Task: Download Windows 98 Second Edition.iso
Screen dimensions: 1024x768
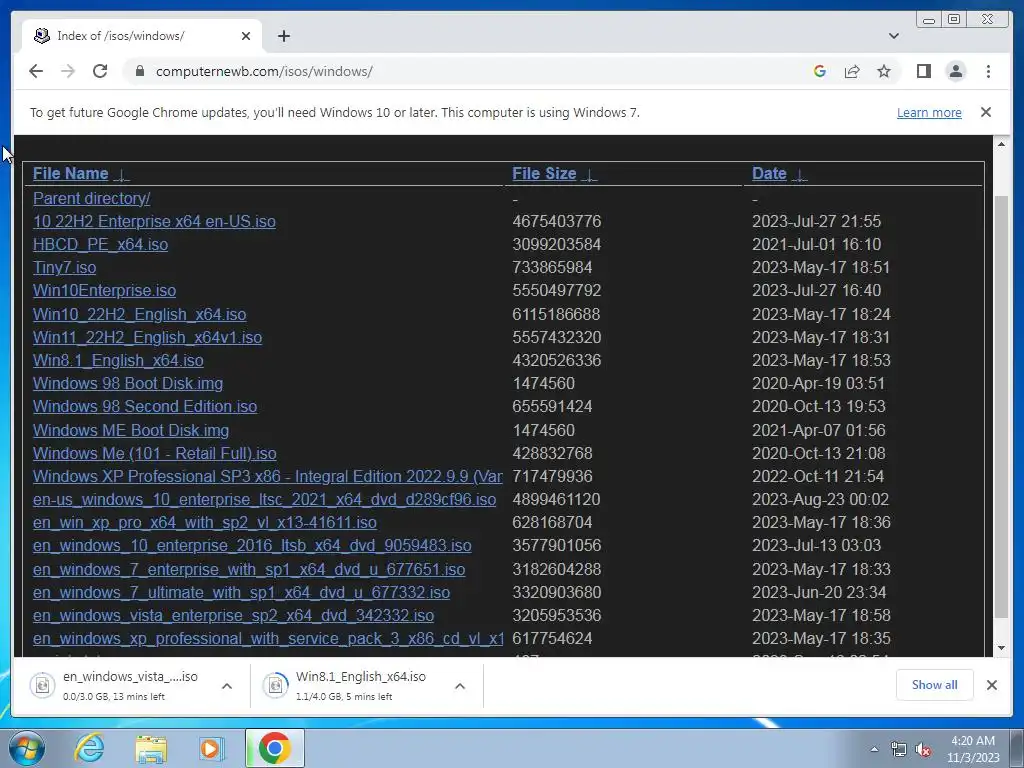Action: [144, 406]
